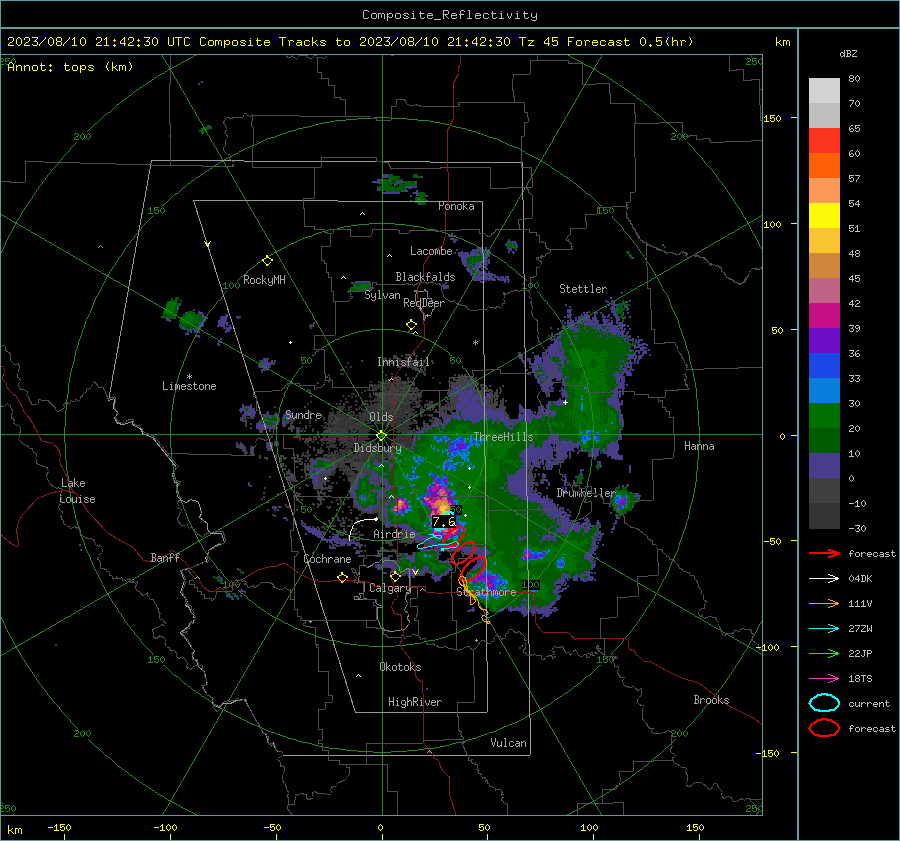Pick the magenta 42-39 dBZ swatch

[824, 316]
